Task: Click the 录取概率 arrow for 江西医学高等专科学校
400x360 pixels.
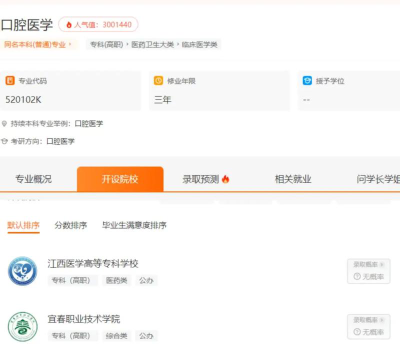Action: click(x=382, y=264)
